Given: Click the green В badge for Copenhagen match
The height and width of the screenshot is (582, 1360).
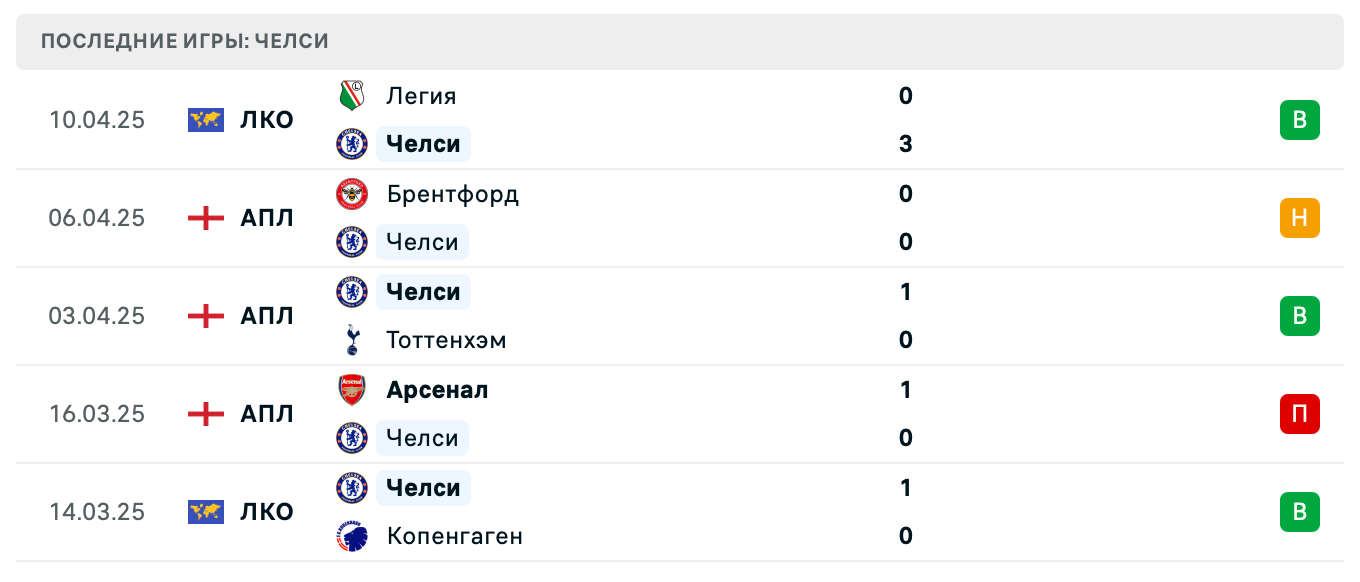Looking at the screenshot, I should click(x=1299, y=512).
